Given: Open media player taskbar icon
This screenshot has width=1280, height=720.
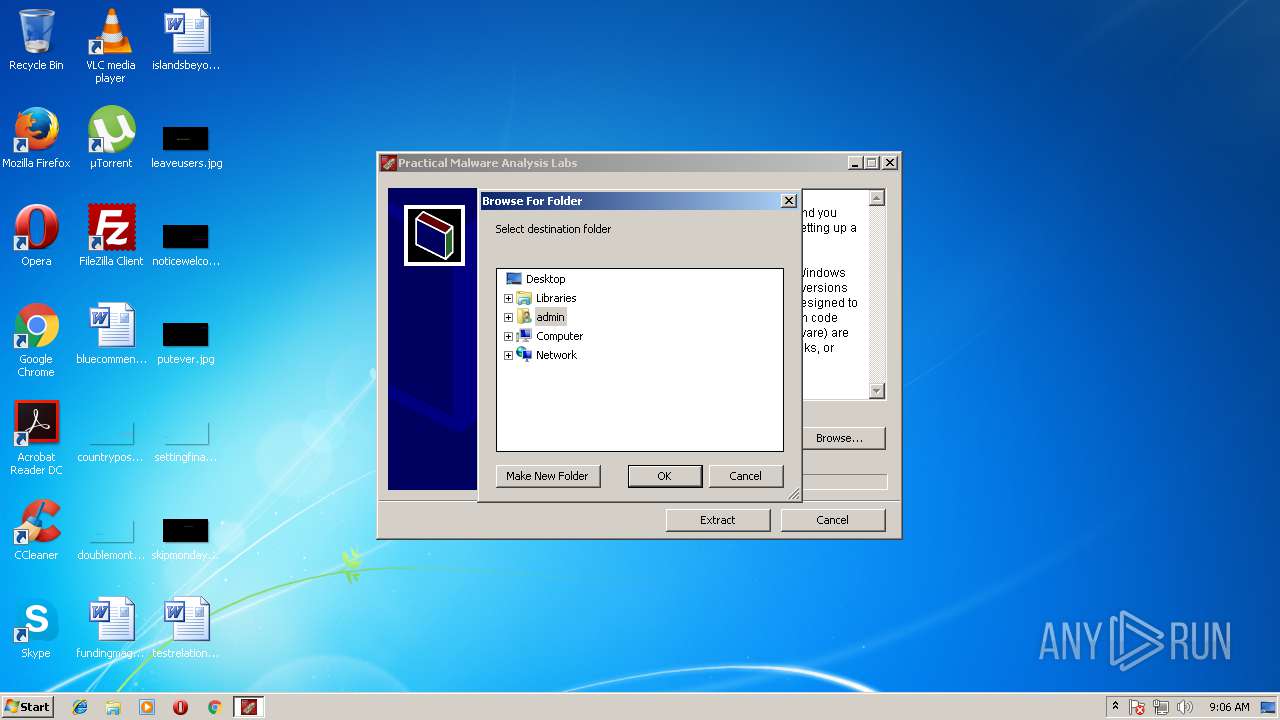Looking at the screenshot, I should pyautogui.click(x=147, y=707).
